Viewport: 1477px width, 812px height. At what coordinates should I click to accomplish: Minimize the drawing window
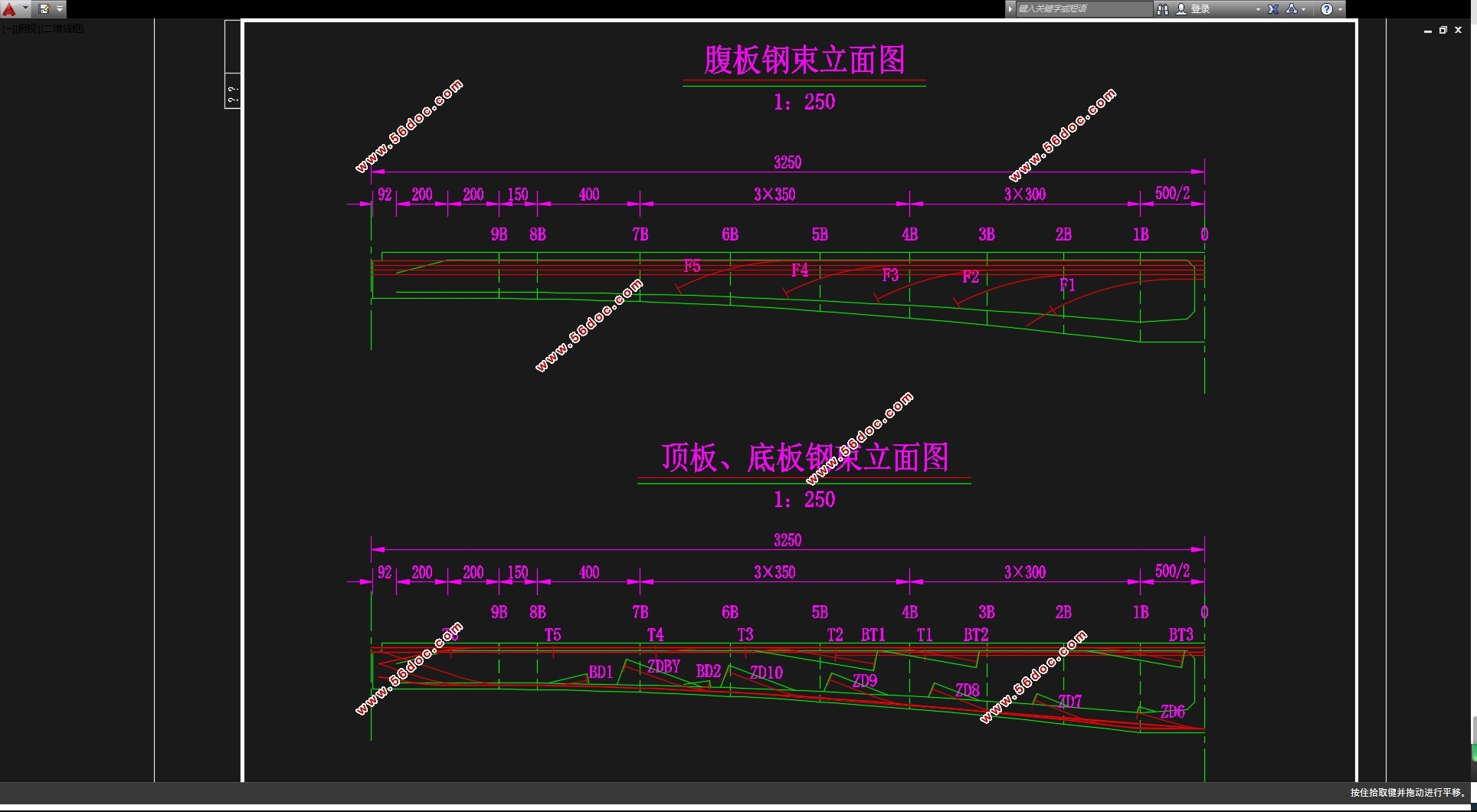(1428, 30)
